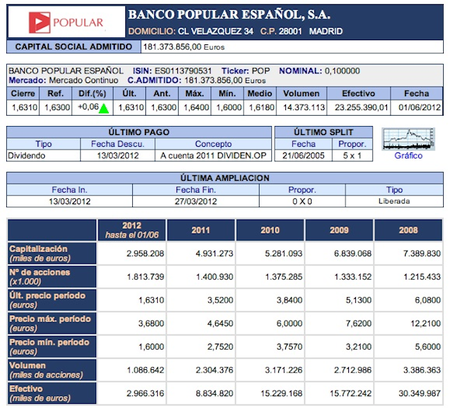
Task: Select 2010 last price 3,8400
Action: tap(289, 300)
